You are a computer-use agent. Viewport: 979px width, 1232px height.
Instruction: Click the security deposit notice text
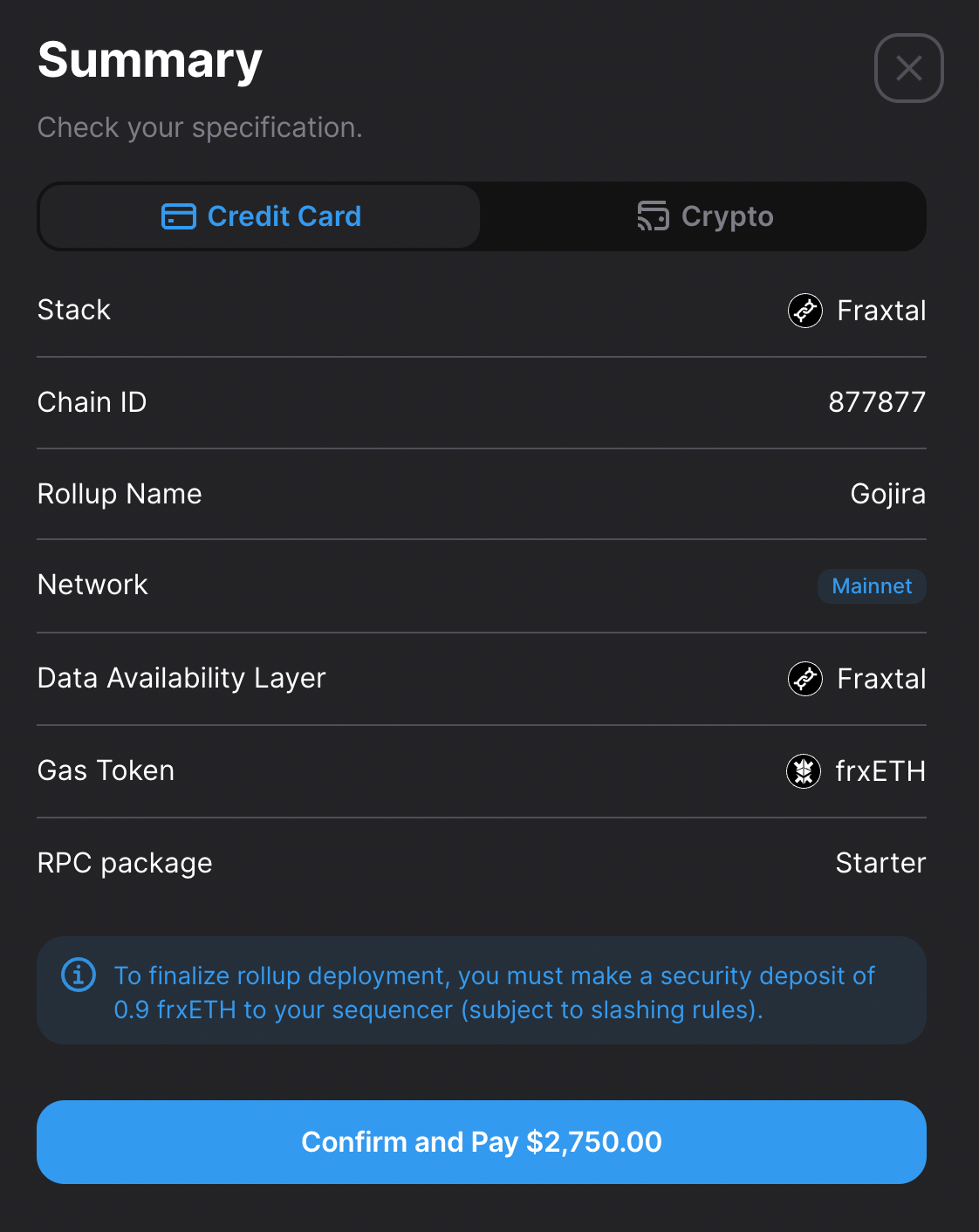point(495,992)
